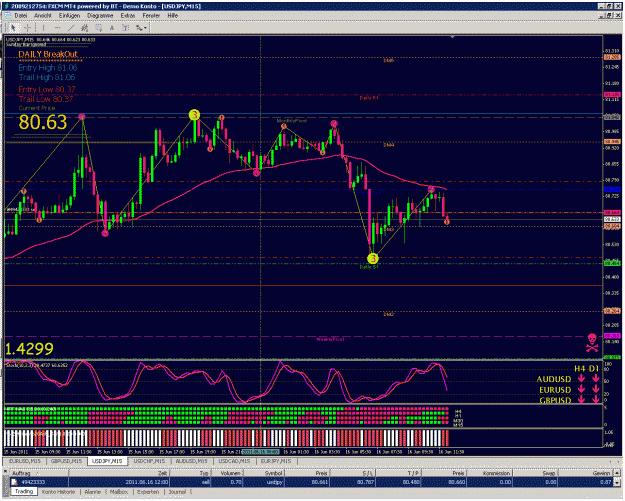
Task: Sort orders by Gewinn column
Action: click(x=586, y=473)
